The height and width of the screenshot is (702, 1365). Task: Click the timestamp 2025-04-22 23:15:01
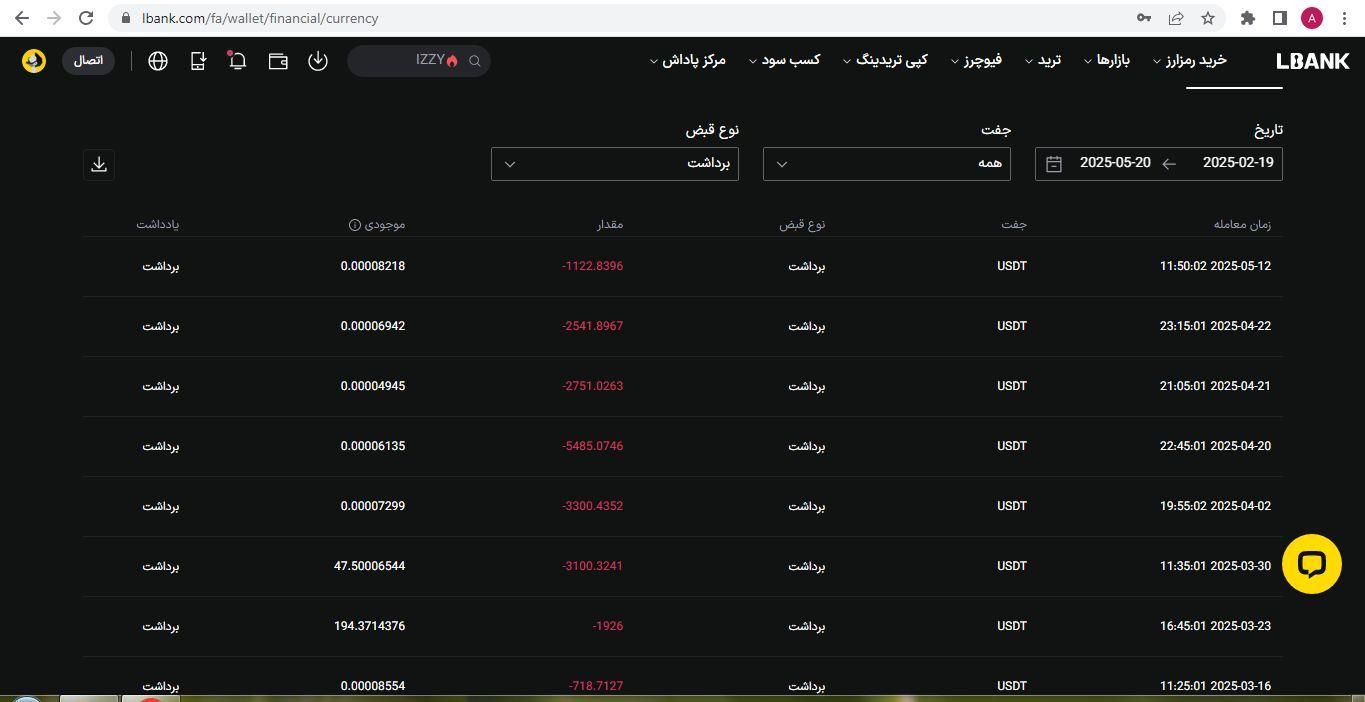(x=1215, y=326)
